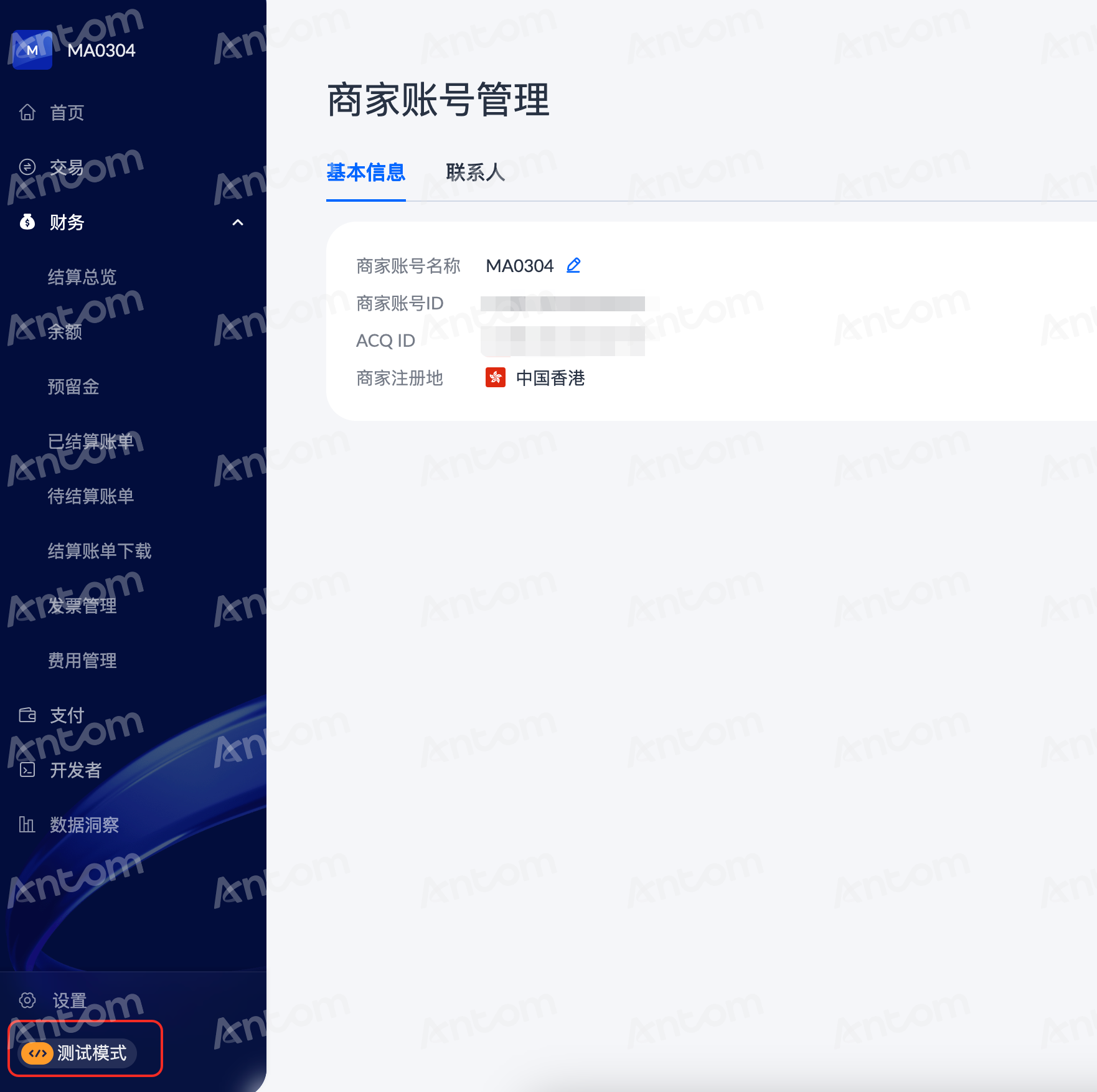Open 结算总览 under 财务
Screen dimensions: 1097x1092
[82, 277]
